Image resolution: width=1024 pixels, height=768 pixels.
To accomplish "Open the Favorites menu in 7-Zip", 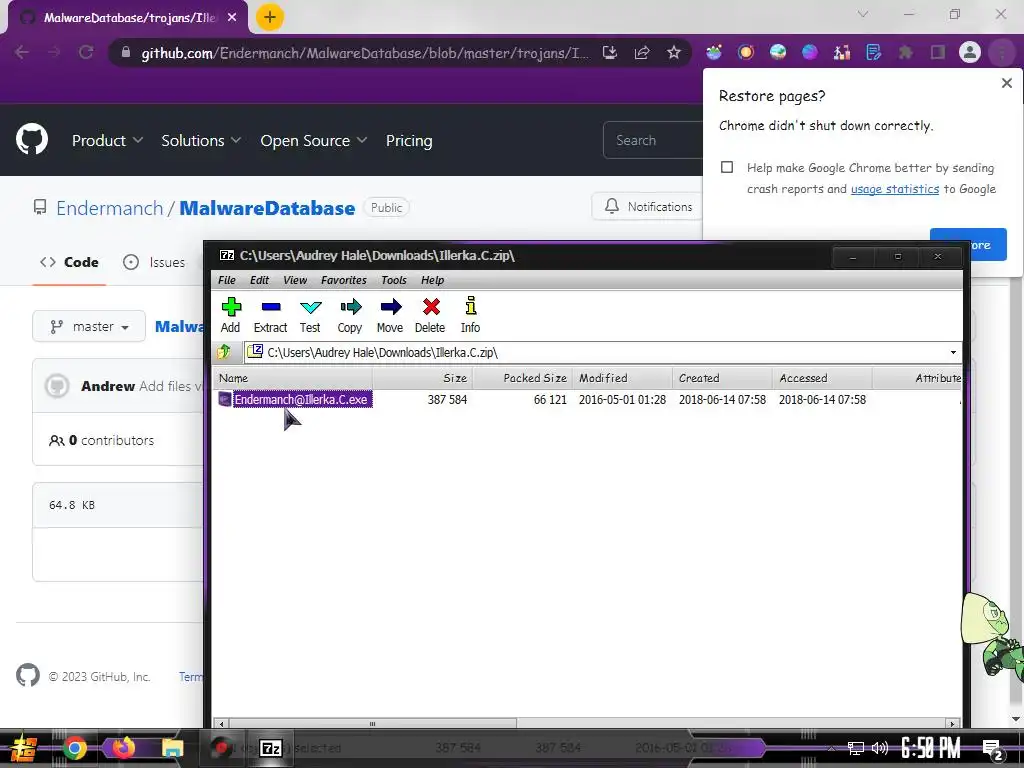I will click(x=344, y=280).
